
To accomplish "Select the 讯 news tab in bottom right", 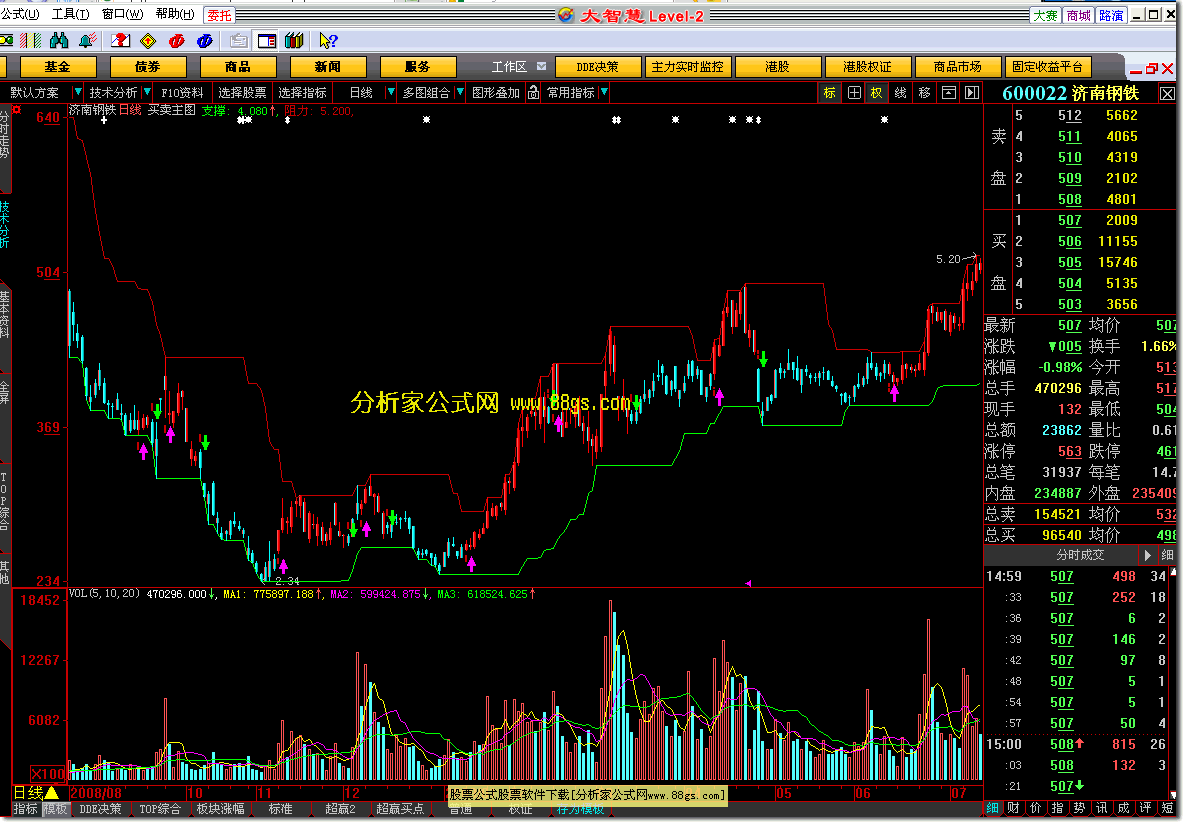I will pos(1102,808).
